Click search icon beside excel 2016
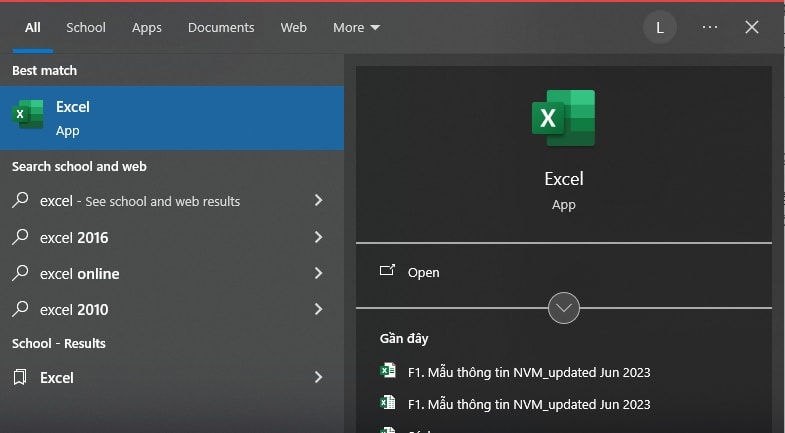785x433 pixels. (20, 237)
